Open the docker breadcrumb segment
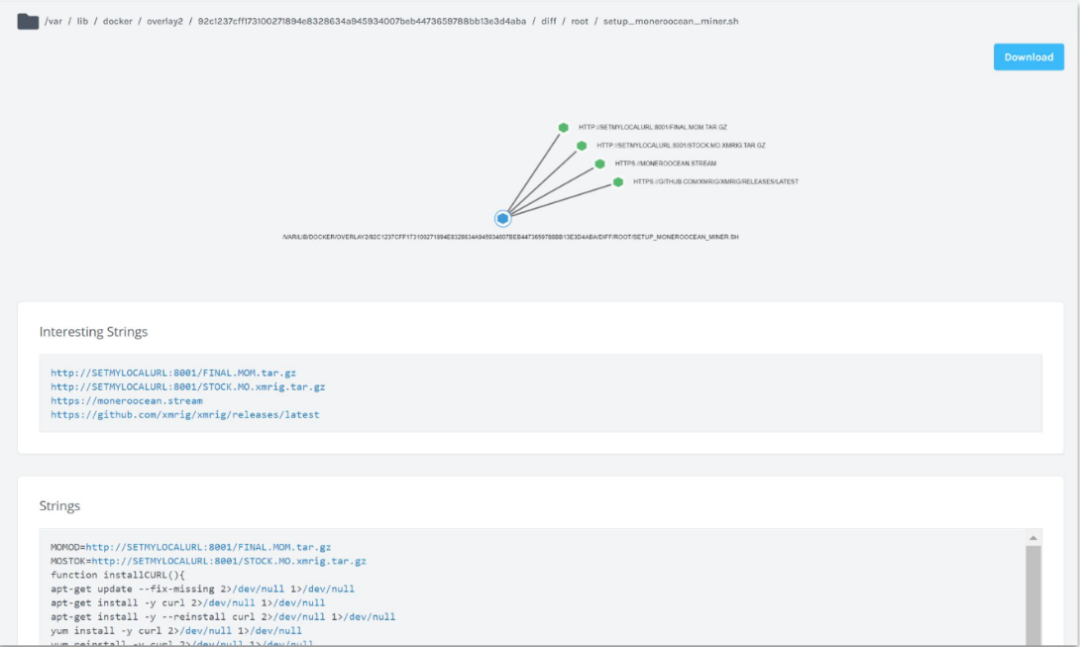 point(118,21)
